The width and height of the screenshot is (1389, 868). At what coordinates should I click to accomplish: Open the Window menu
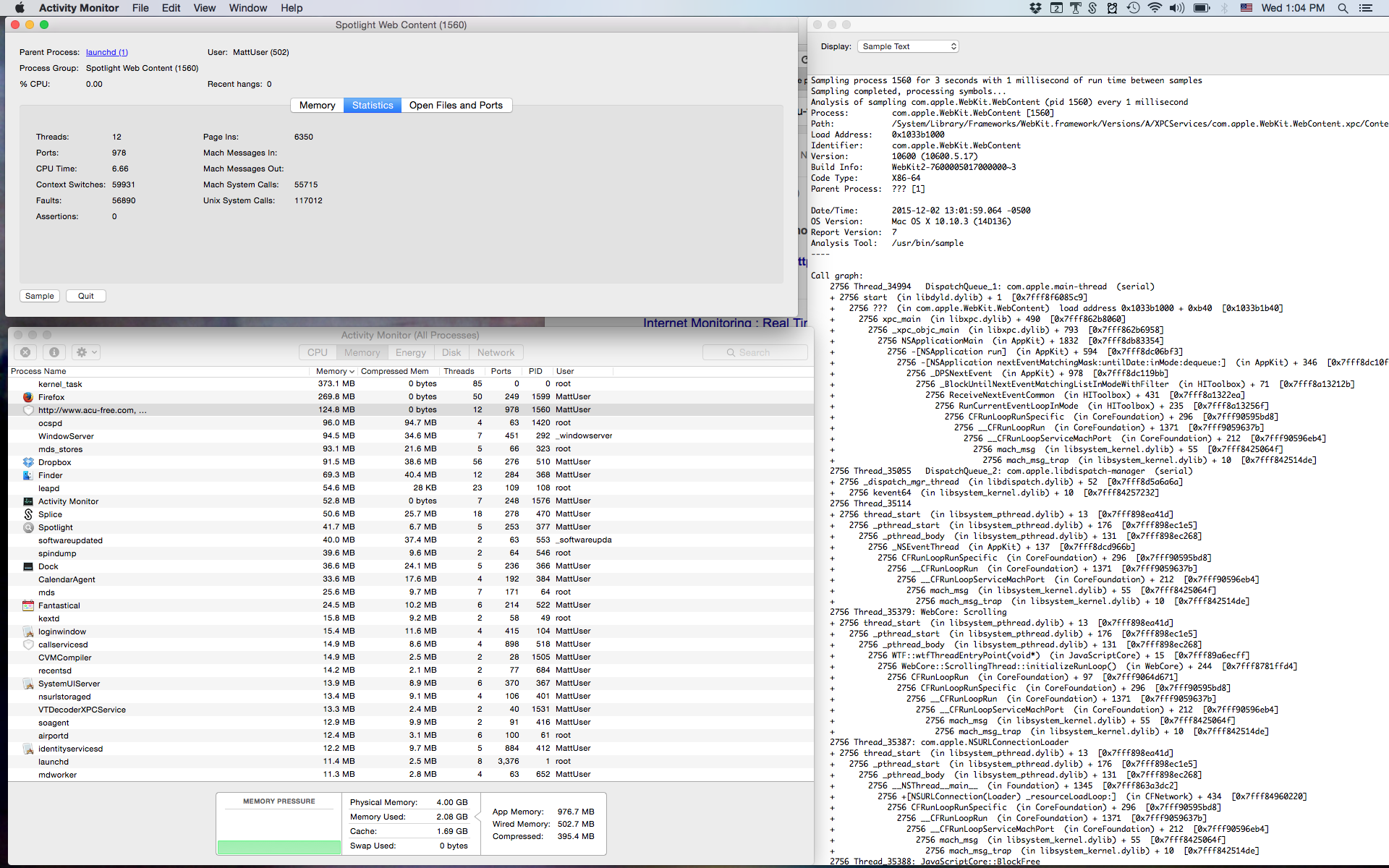[248, 8]
